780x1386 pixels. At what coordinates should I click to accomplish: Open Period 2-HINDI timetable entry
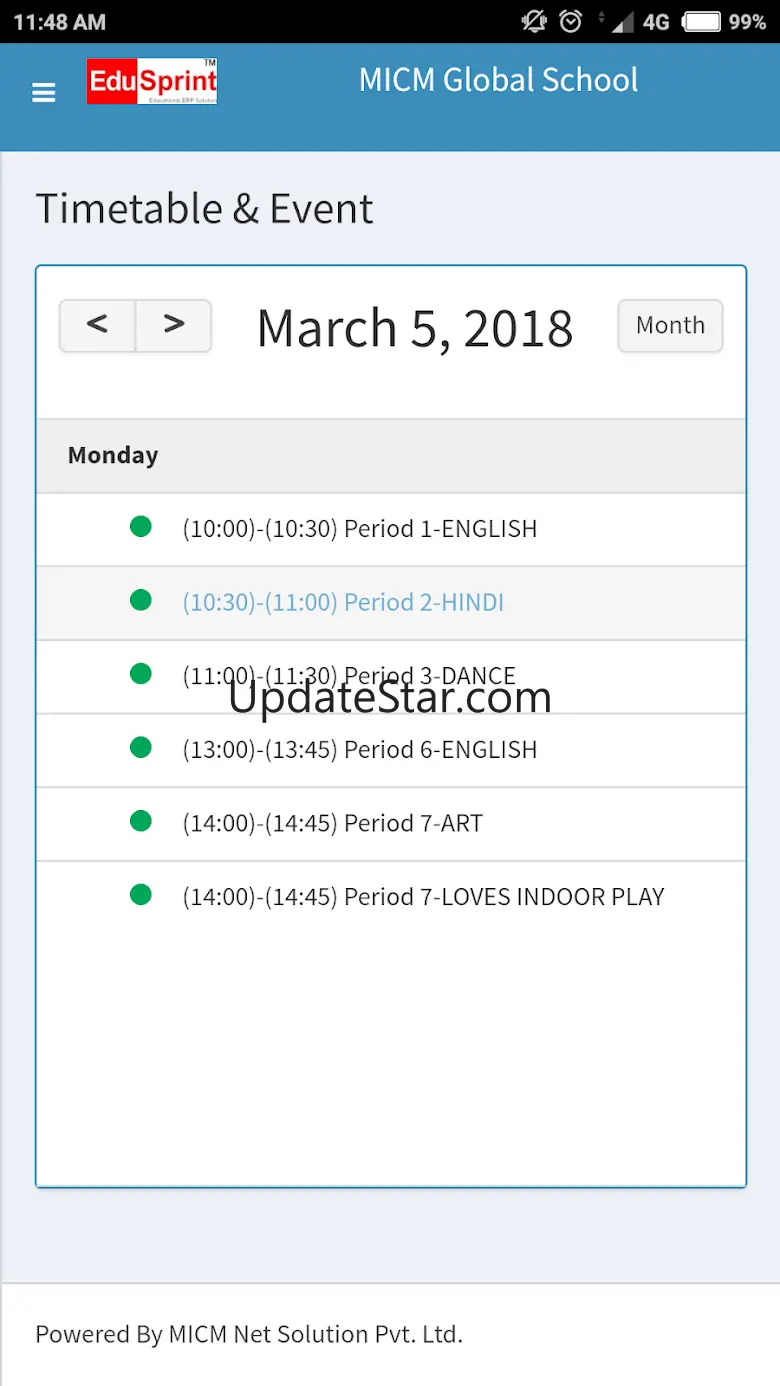(343, 603)
